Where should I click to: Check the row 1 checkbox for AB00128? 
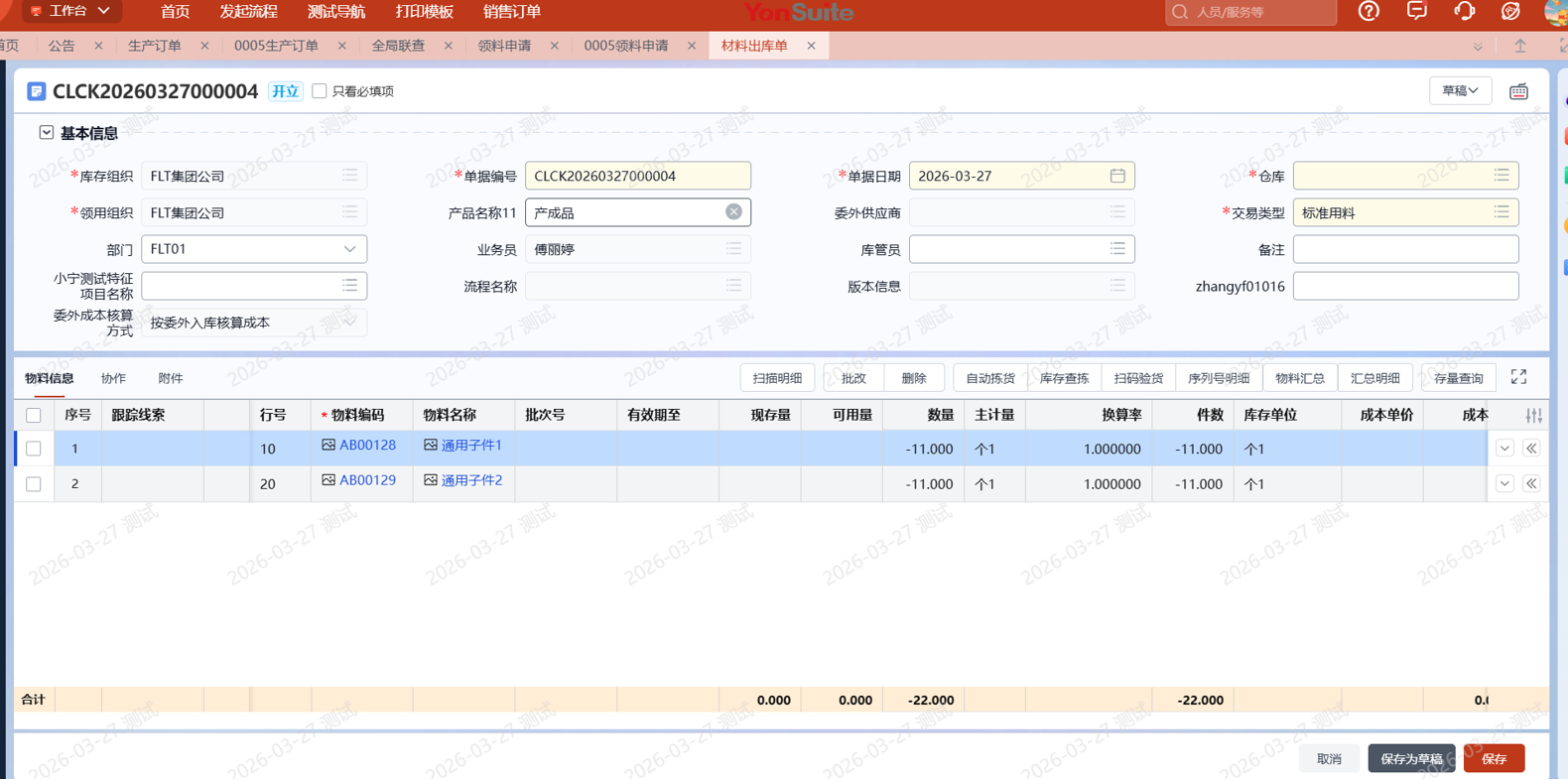click(34, 449)
